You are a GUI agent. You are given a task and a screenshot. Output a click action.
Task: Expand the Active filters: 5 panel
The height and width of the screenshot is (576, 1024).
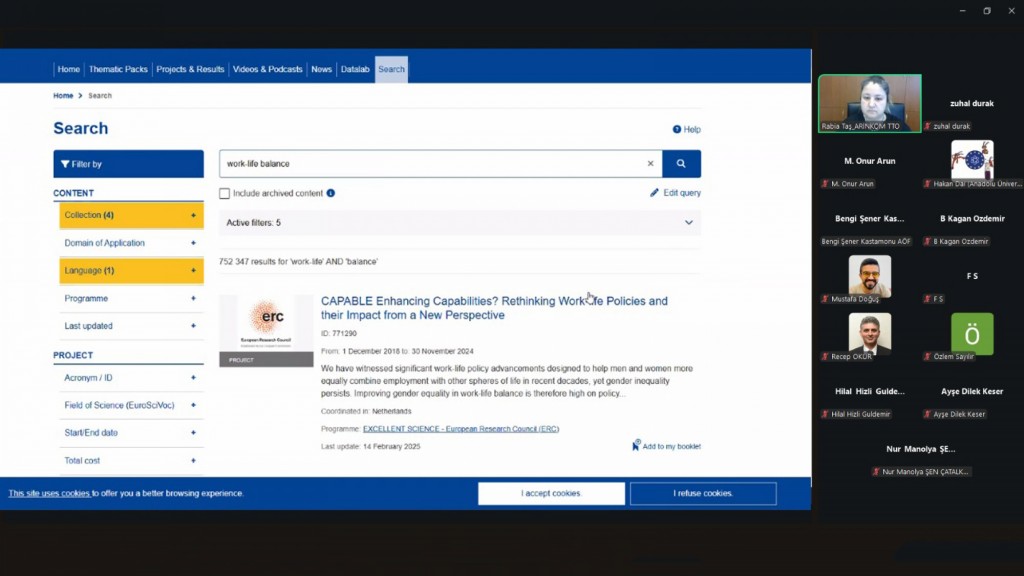tap(460, 223)
